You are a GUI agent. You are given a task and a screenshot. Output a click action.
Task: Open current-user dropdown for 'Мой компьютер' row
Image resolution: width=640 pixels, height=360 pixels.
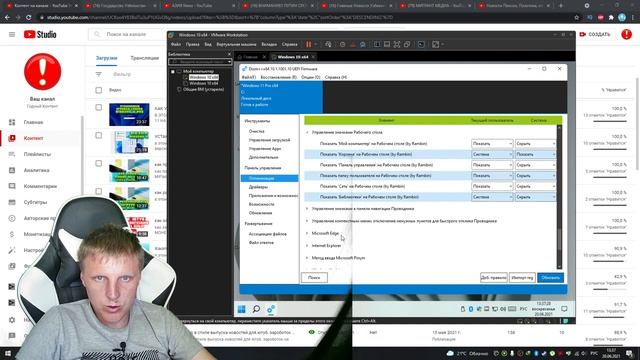pos(492,144)
